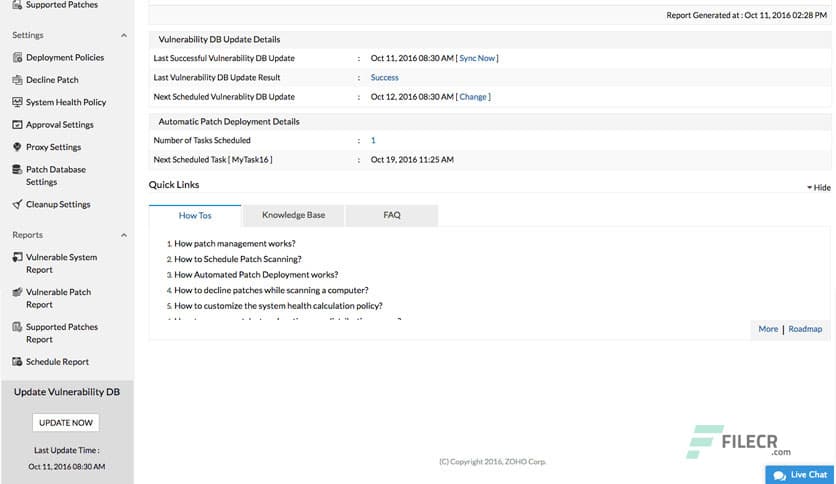This screenshot has height=484, width=836.
Task: Click the Success result link
Action: (x=384, y=77)
